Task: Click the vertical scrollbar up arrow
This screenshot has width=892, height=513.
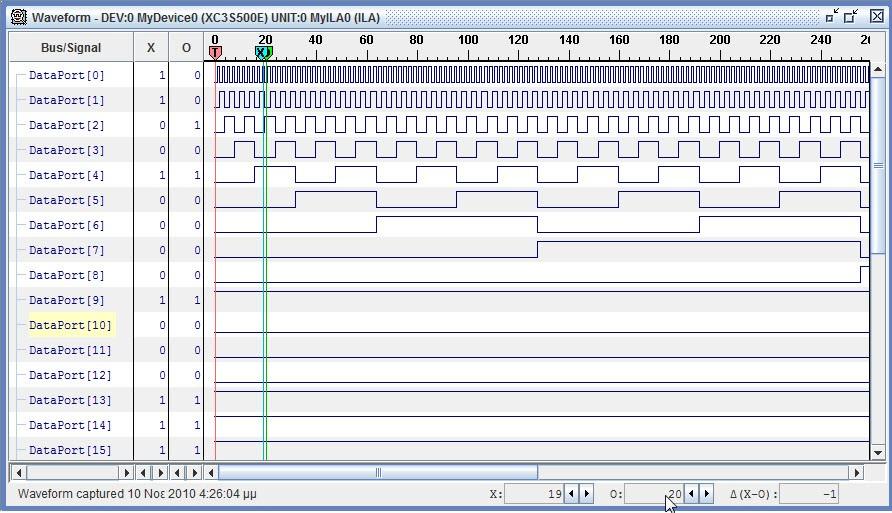Action: click(x=878, y=69)
